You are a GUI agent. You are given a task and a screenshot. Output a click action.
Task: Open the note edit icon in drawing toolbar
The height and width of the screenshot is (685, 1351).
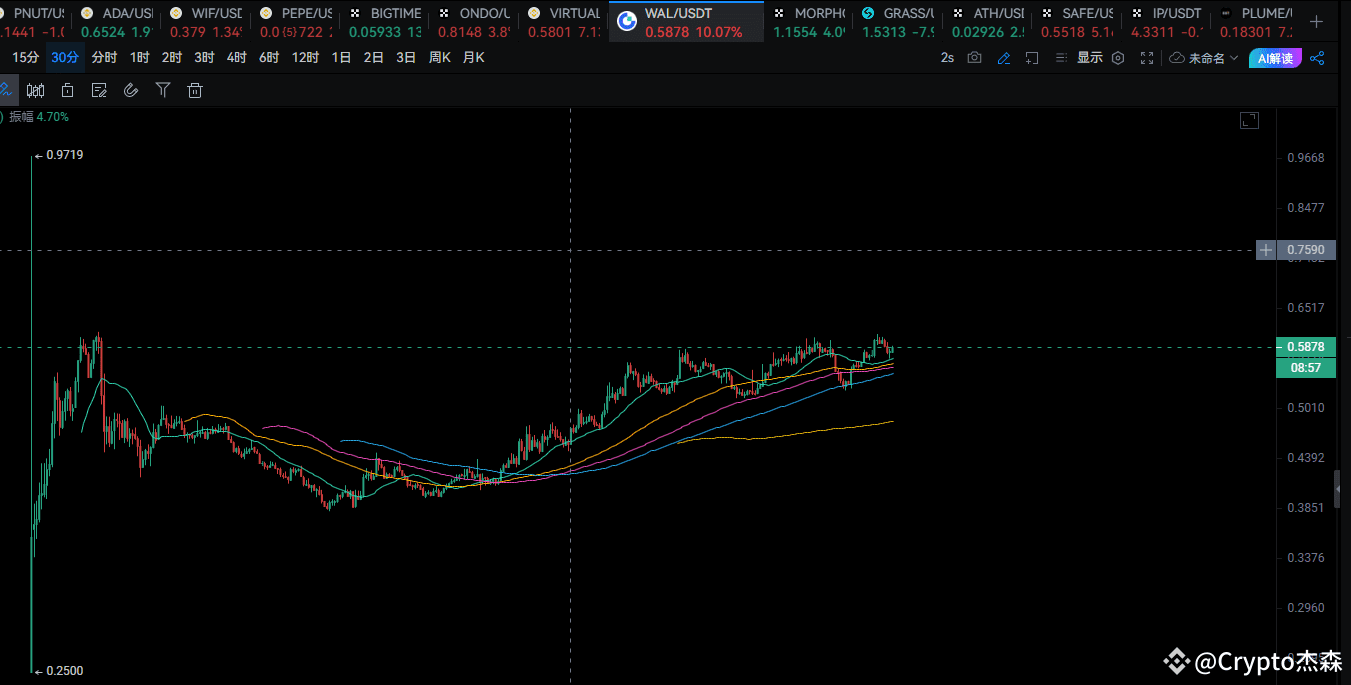[99, 90]
